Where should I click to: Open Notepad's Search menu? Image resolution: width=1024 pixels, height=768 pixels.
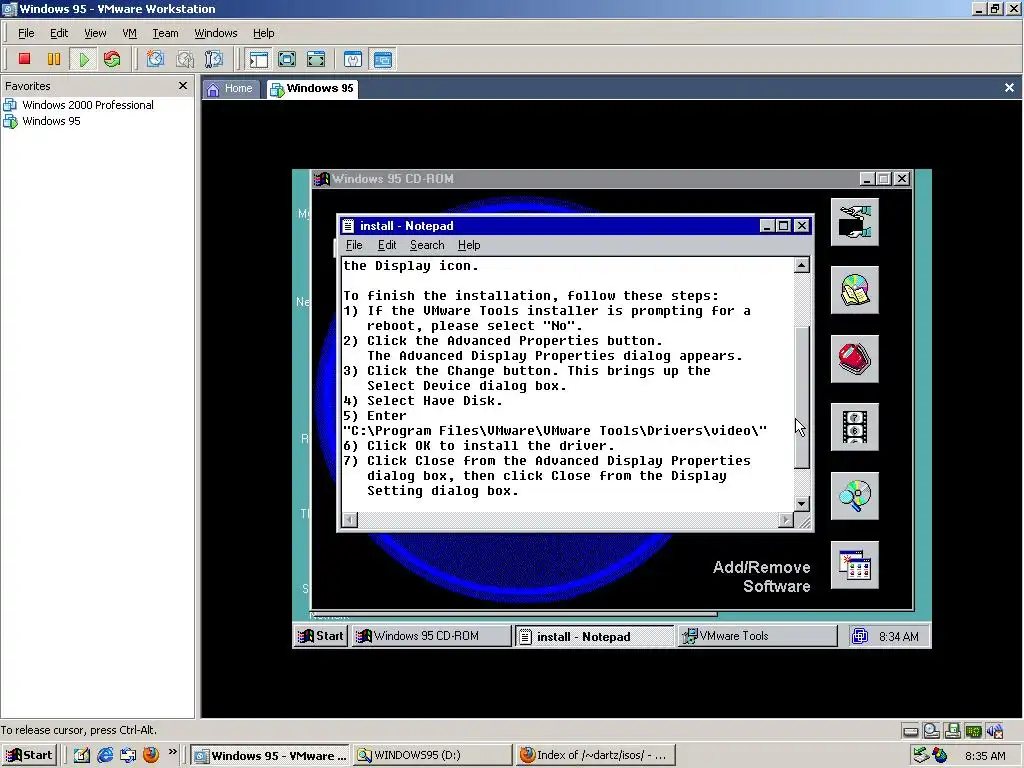[x=427, y=245]
